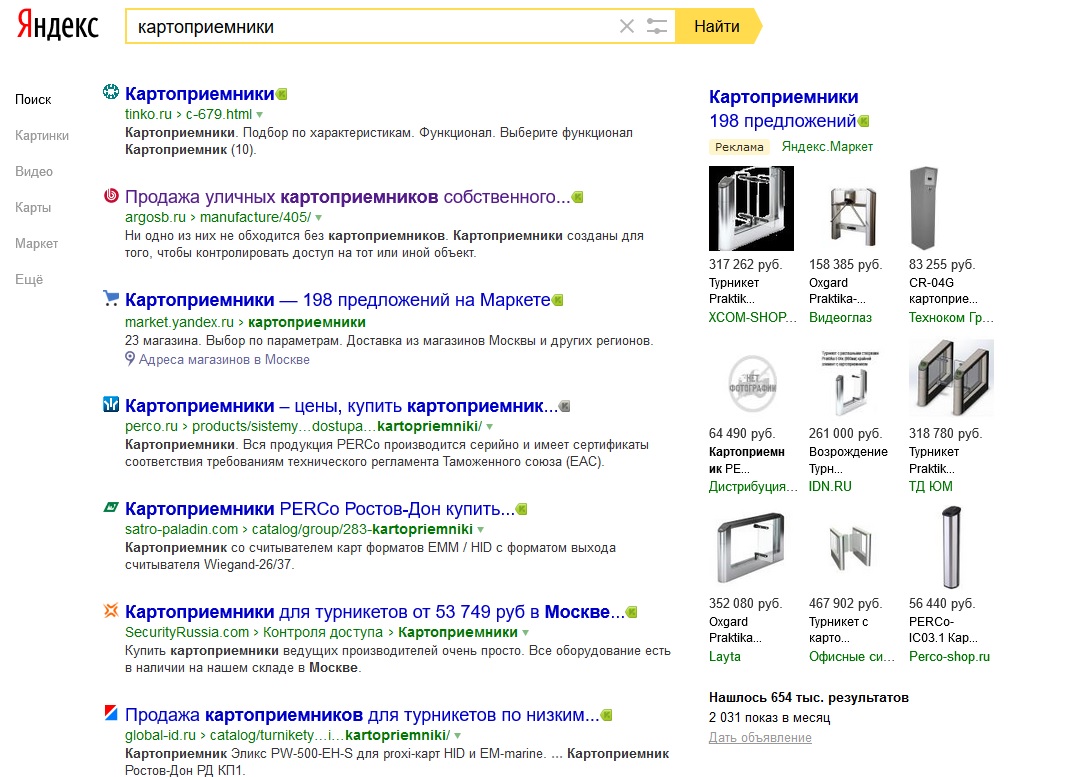Screen dimensions: 1077x777
Task: Click the perco.ru blue favicon
Action: point(111,404)
